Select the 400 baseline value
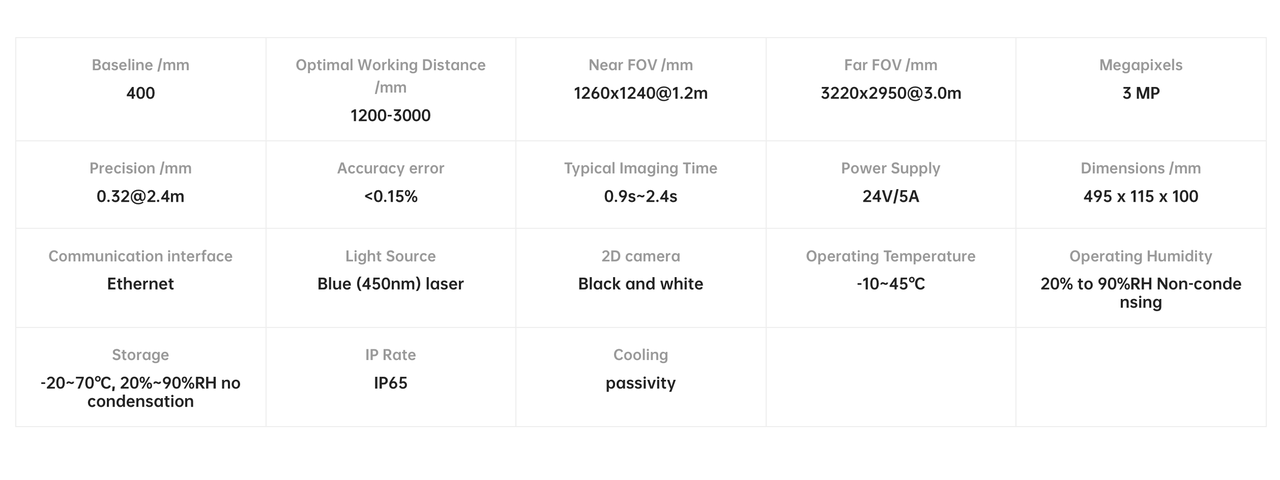This screenshot has width=1280, height=480. [x=140, y=93]
